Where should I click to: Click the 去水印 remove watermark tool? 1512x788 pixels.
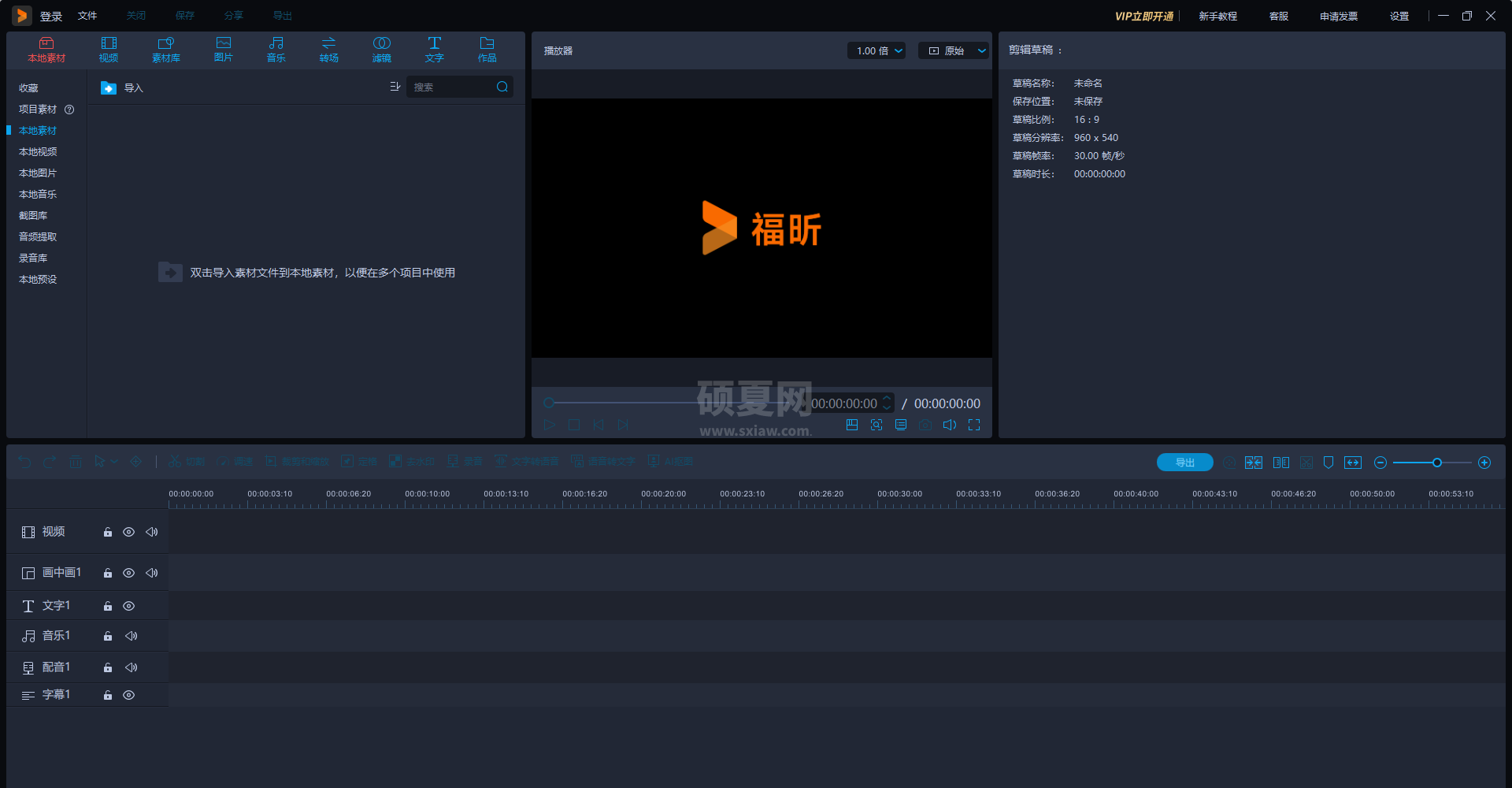[412, 462]
